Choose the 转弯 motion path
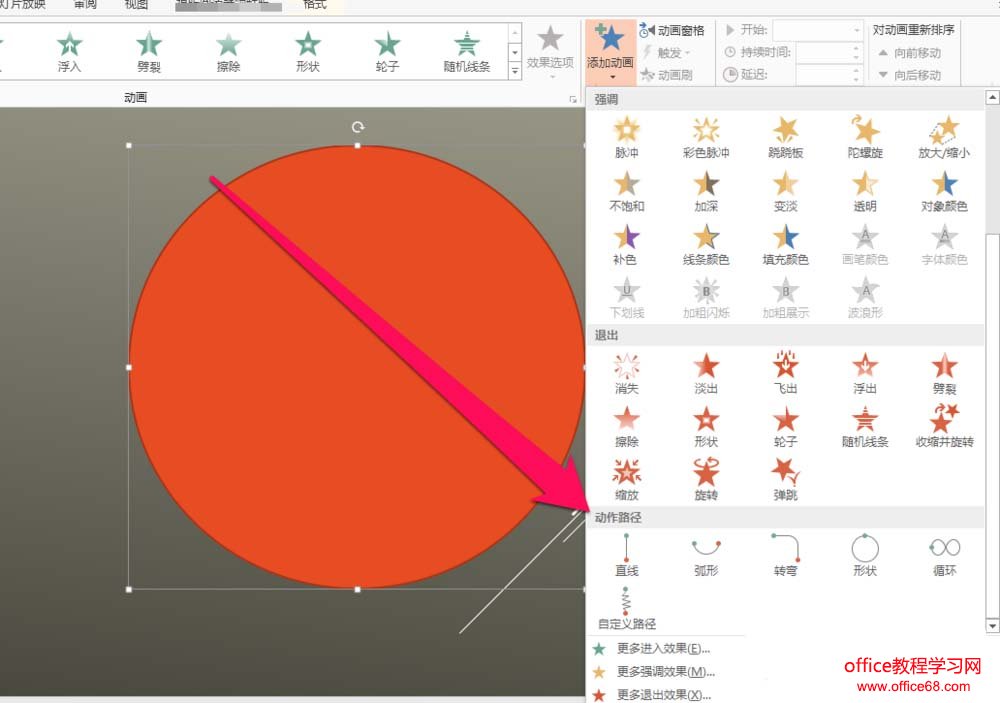1000x703 pixels. coord(786,555)
